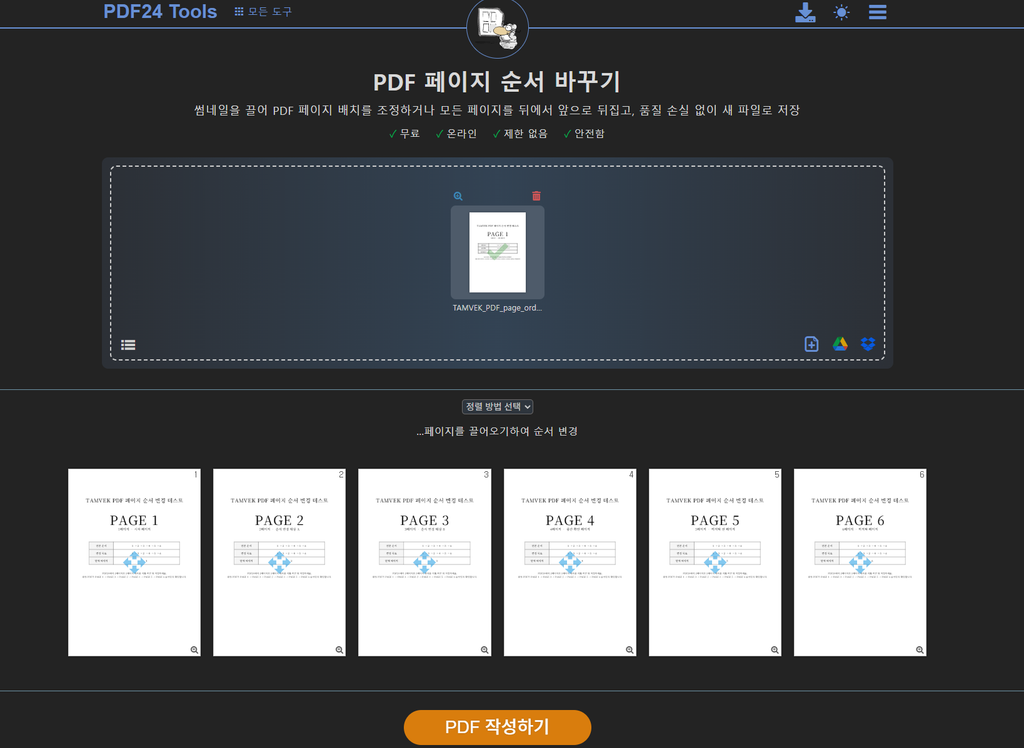Zoom into PAGE 1 with its magnifier
1024x748 pixels.
[x=194, y=650]
